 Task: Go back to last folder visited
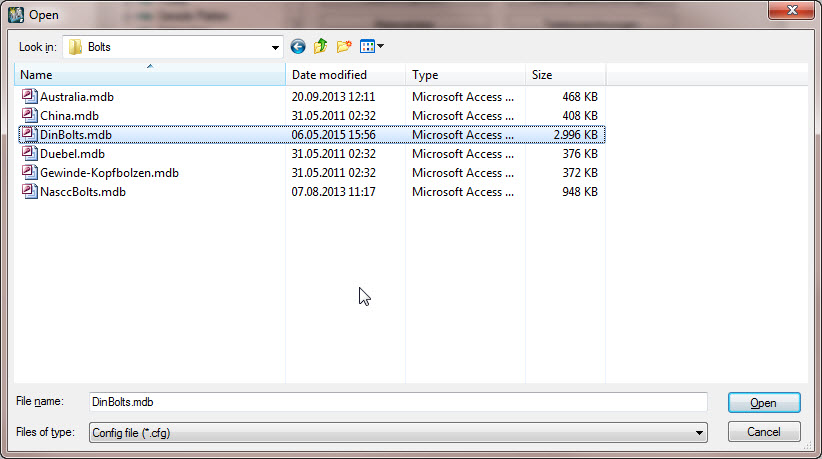(298, 47)
